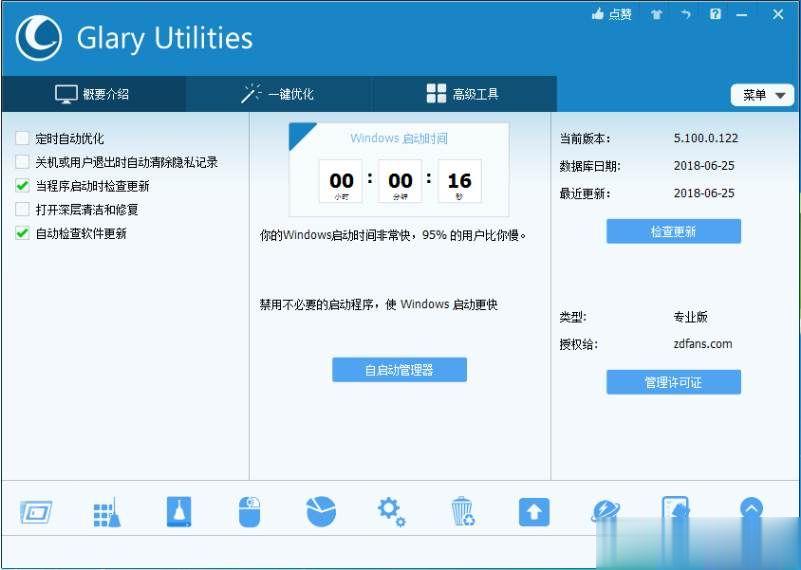Click the 管理许可证 button
This screenshot has width=801, height=570.
pyautogui.click(x=673, y=382)
